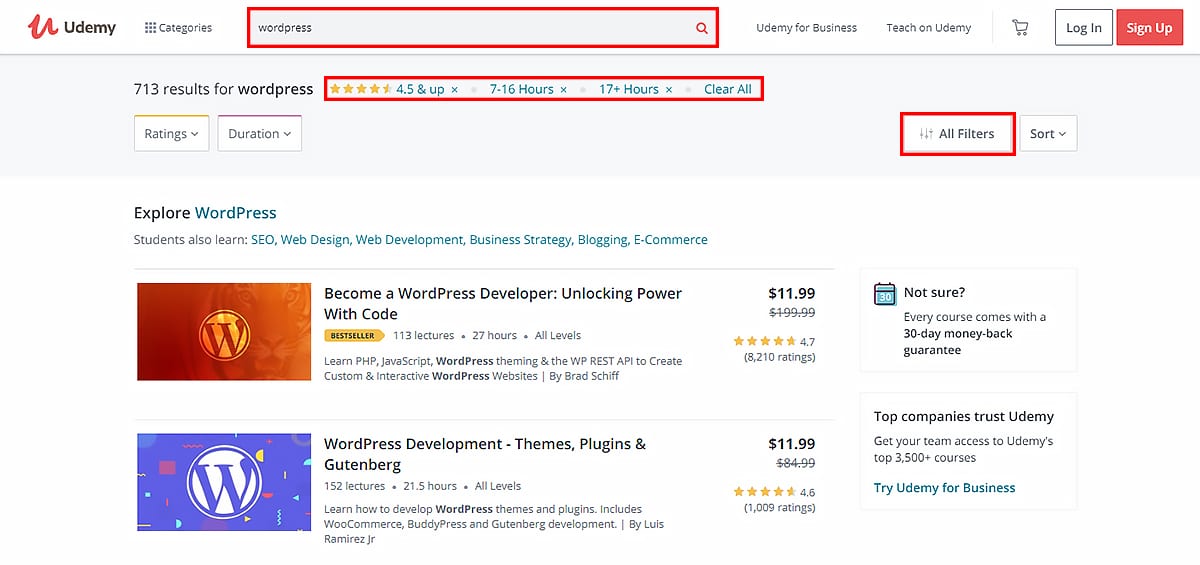Click the 'Not sure?' heading
Screen dimensions: 1200x565
(934, 293)
